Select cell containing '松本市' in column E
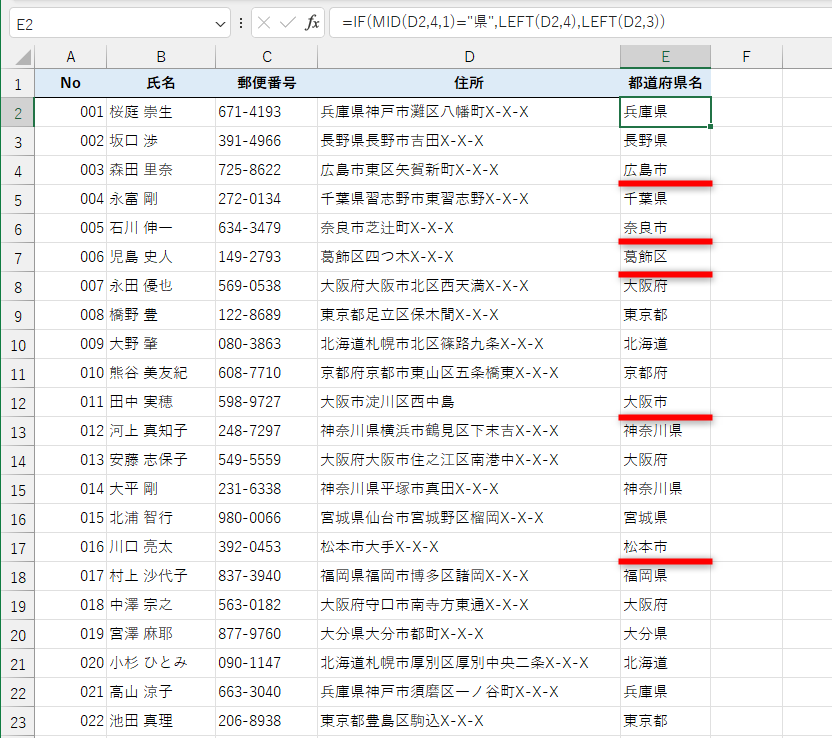Image resolution: width=832 pixels, height=738 pixels. pos(665,547)
